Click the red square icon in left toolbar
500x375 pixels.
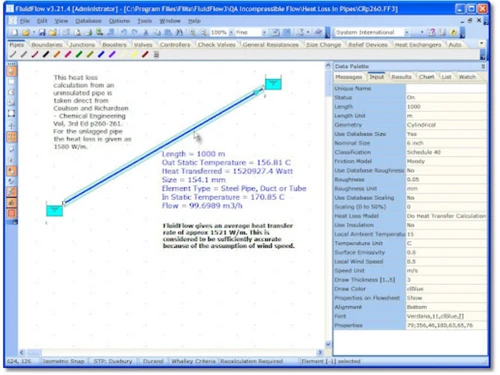12,213
